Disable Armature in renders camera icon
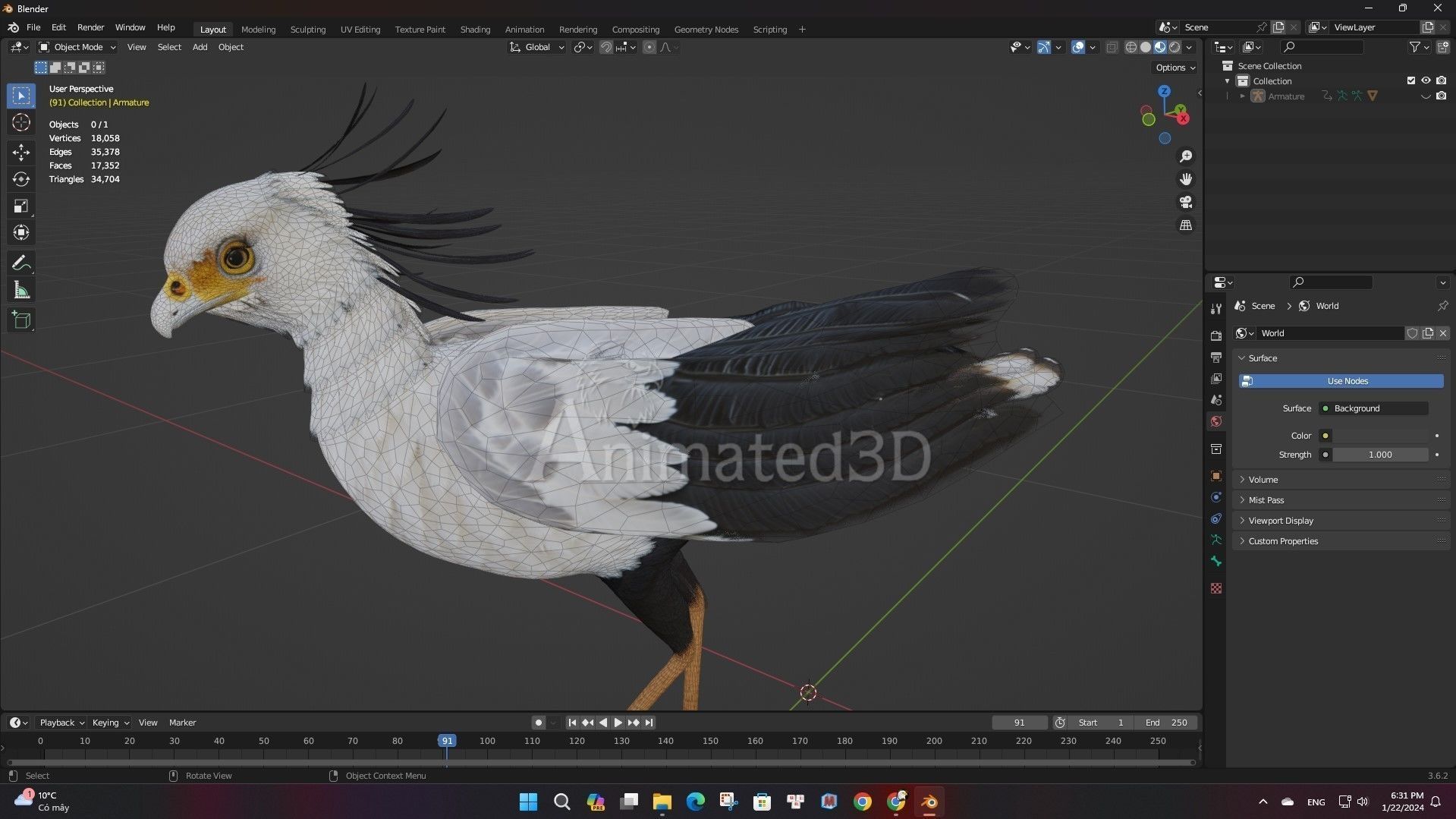 [1441, 96]
